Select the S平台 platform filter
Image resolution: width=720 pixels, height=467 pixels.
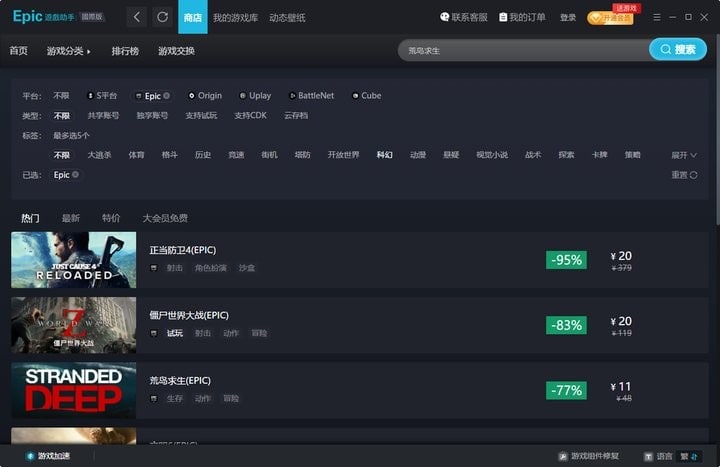102,96
